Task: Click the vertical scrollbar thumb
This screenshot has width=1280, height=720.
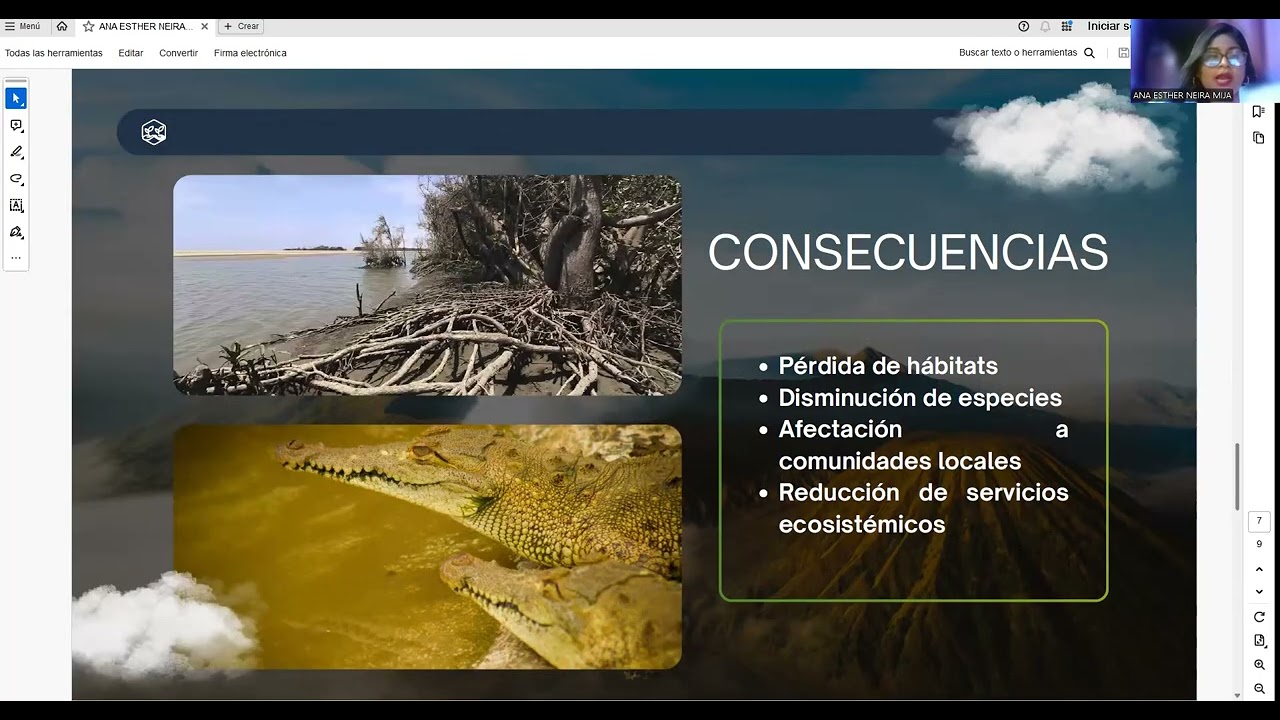Action: 1237,476
